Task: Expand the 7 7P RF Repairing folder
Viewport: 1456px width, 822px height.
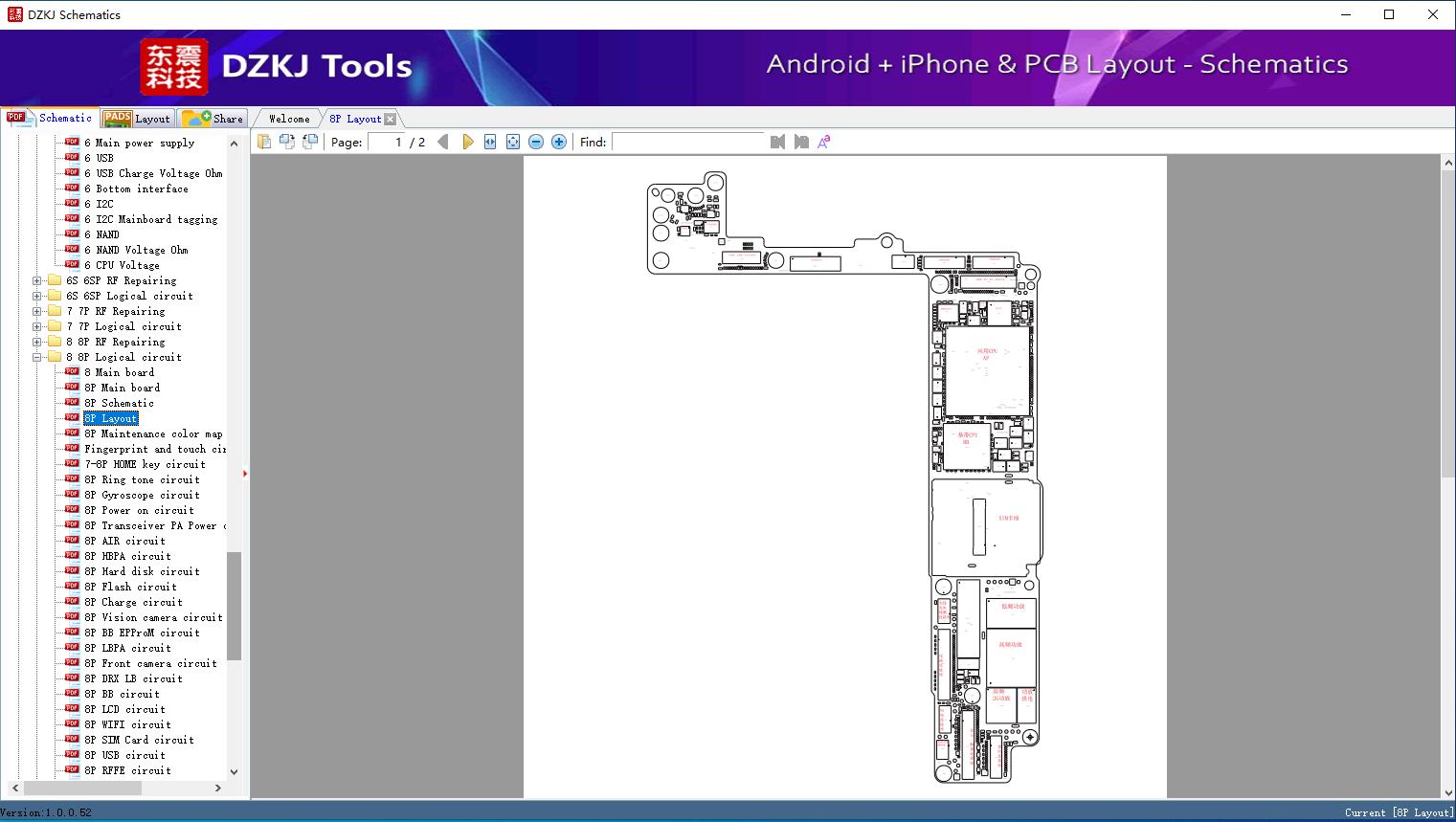Action: click(37, 311)
